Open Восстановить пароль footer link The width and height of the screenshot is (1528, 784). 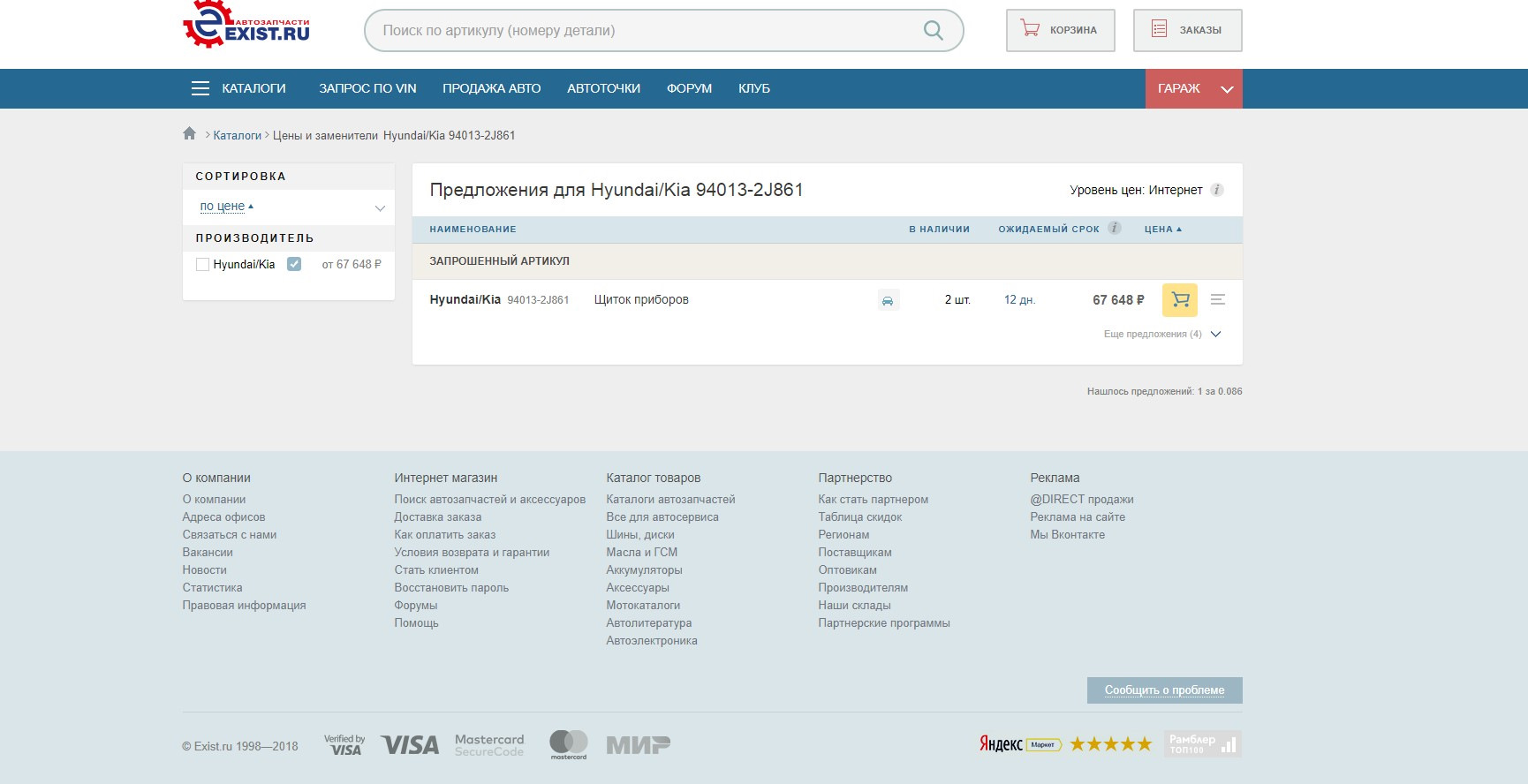point(451,588)
